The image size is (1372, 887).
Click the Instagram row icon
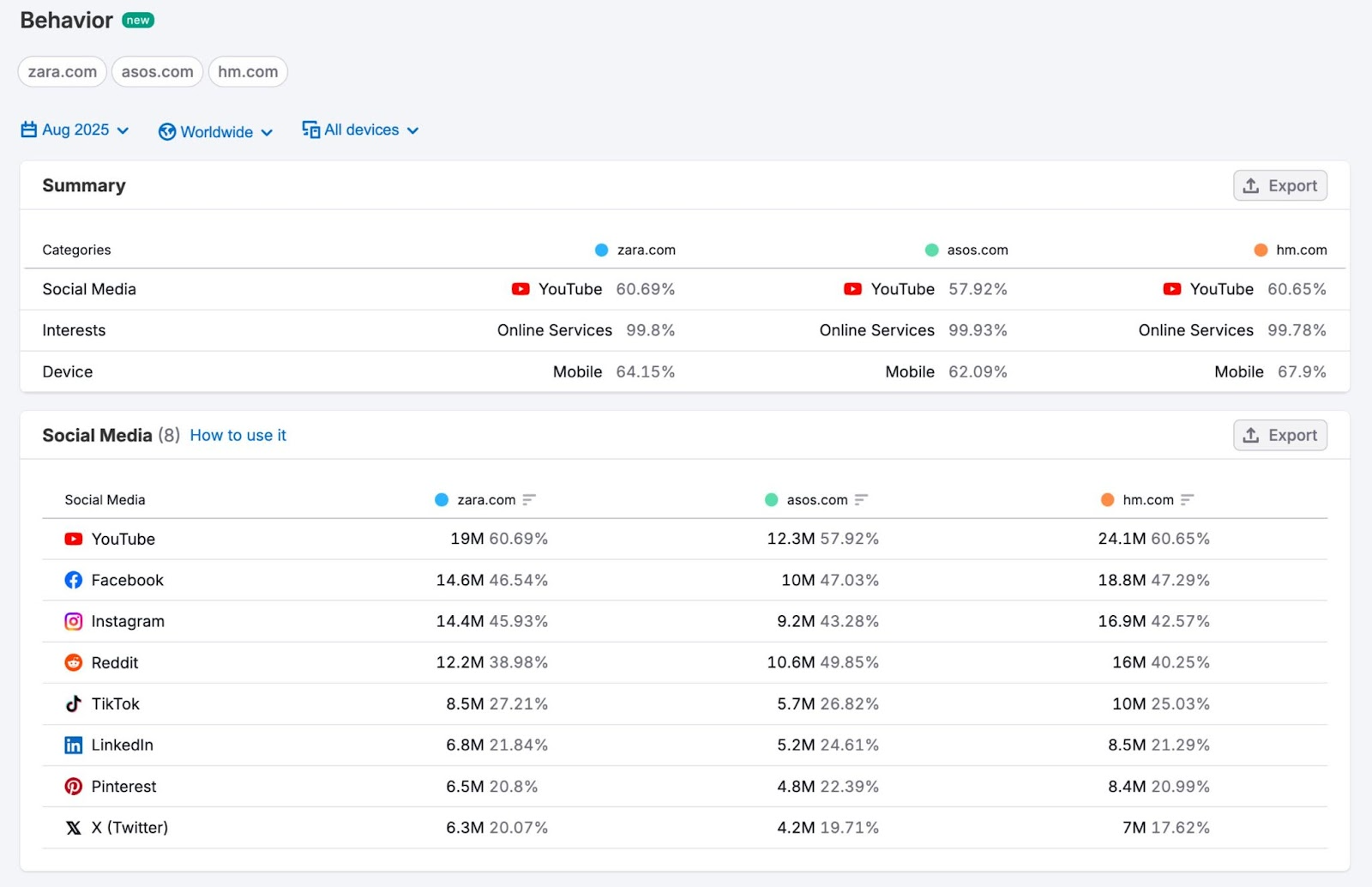[x=73, y=621]
